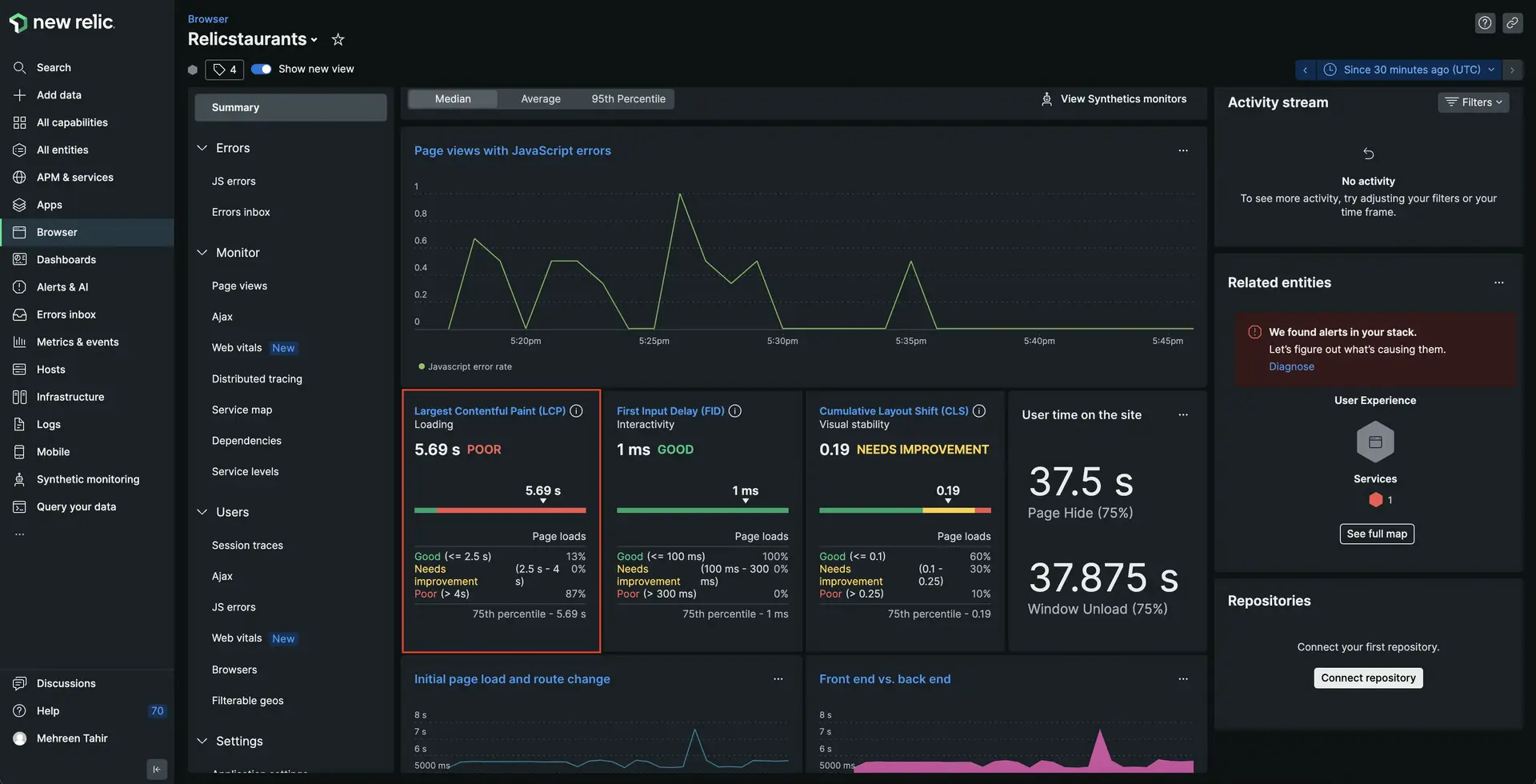Open the Activity stream Filters dropdown

click(x=1474, y=102)
